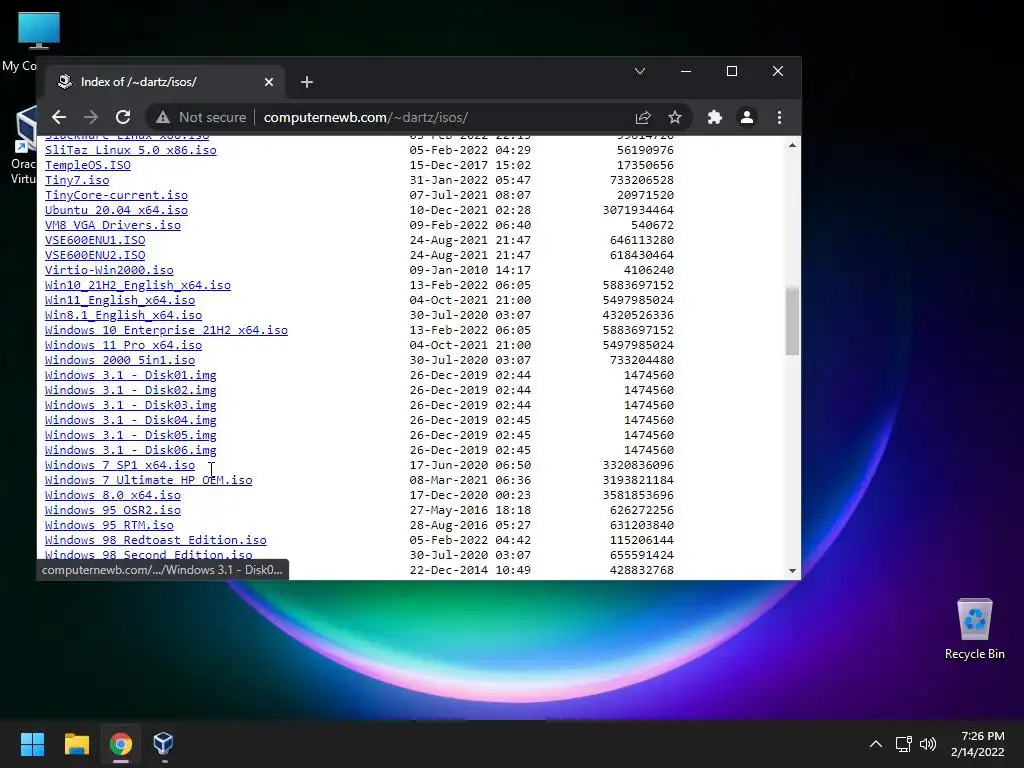Open Windows_3.1_-_Disk02.img link
This screenshot has width=1024, height=768.
tap(131, 391)
